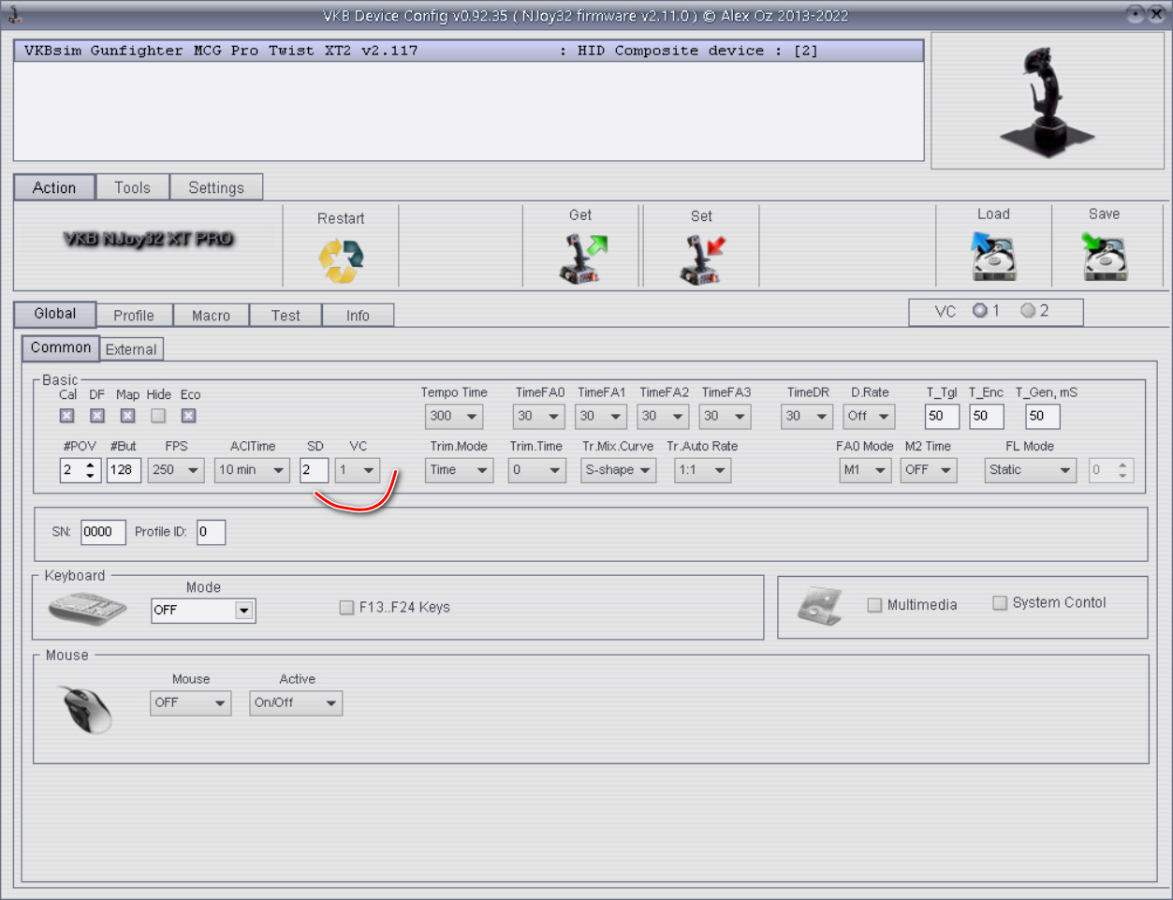The height and width of the screenshot is (900, 1173).
Task: Click the T_Gen, mS input field
Action: 1042,416
